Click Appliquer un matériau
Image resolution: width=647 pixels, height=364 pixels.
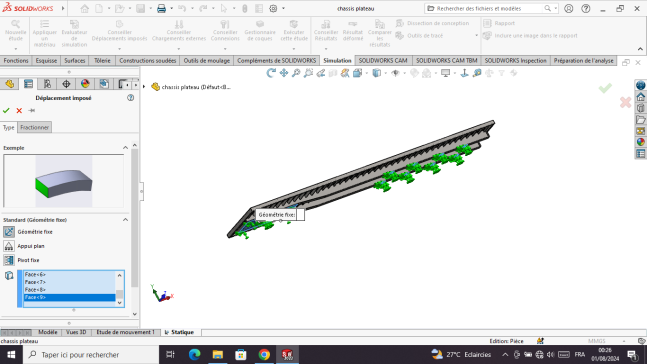pos(45,33)
